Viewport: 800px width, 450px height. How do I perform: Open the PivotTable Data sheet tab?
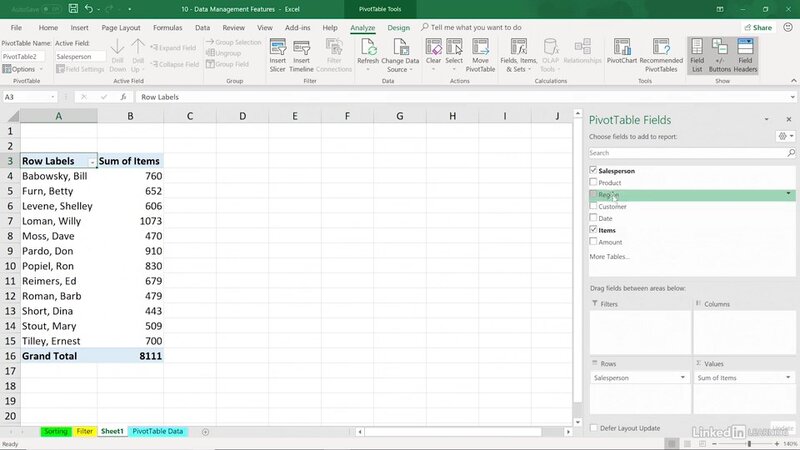pyautogui.click(x=158, y=431)
